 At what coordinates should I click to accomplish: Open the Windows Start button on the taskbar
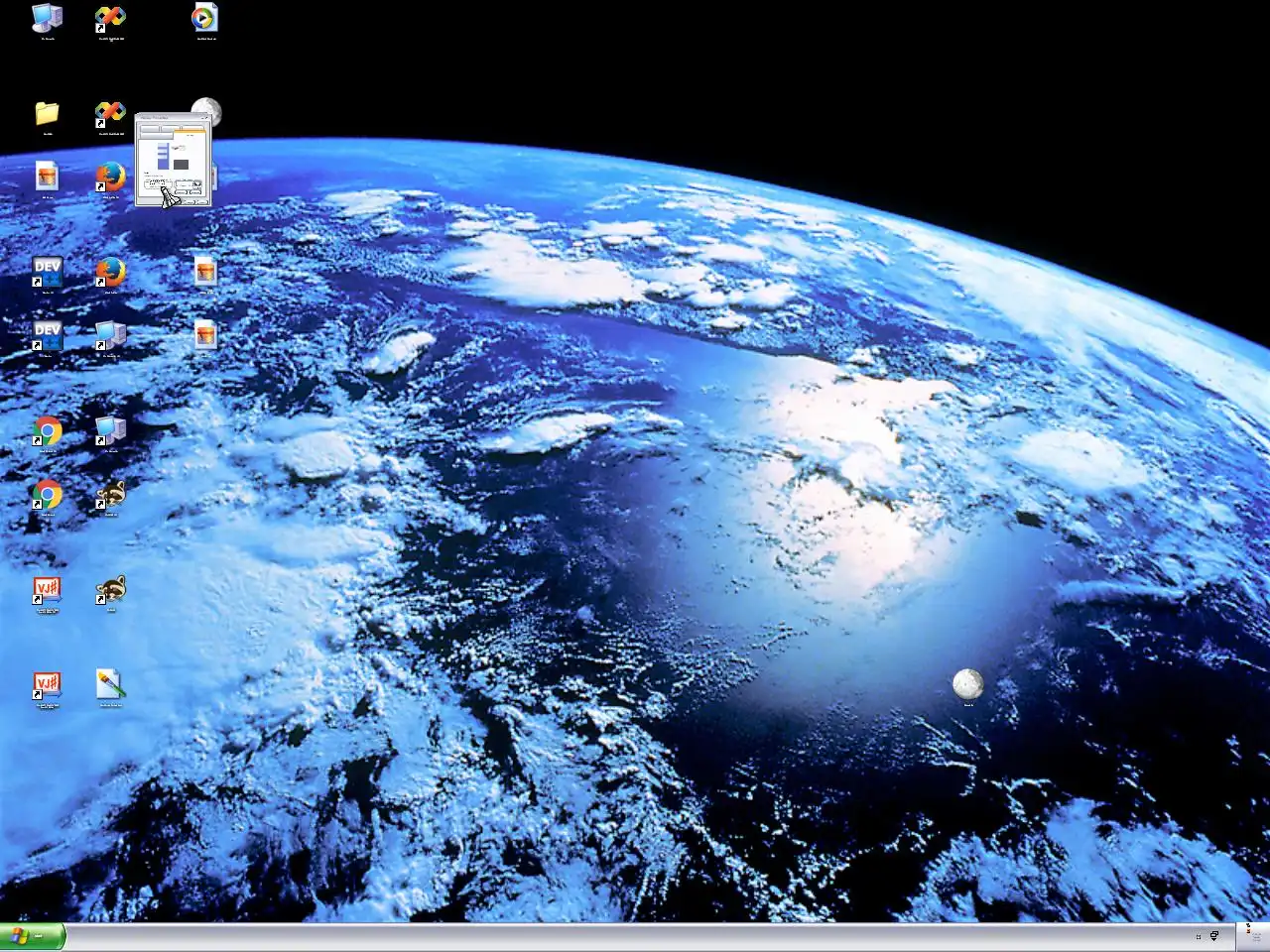click(x=33, y=936)
